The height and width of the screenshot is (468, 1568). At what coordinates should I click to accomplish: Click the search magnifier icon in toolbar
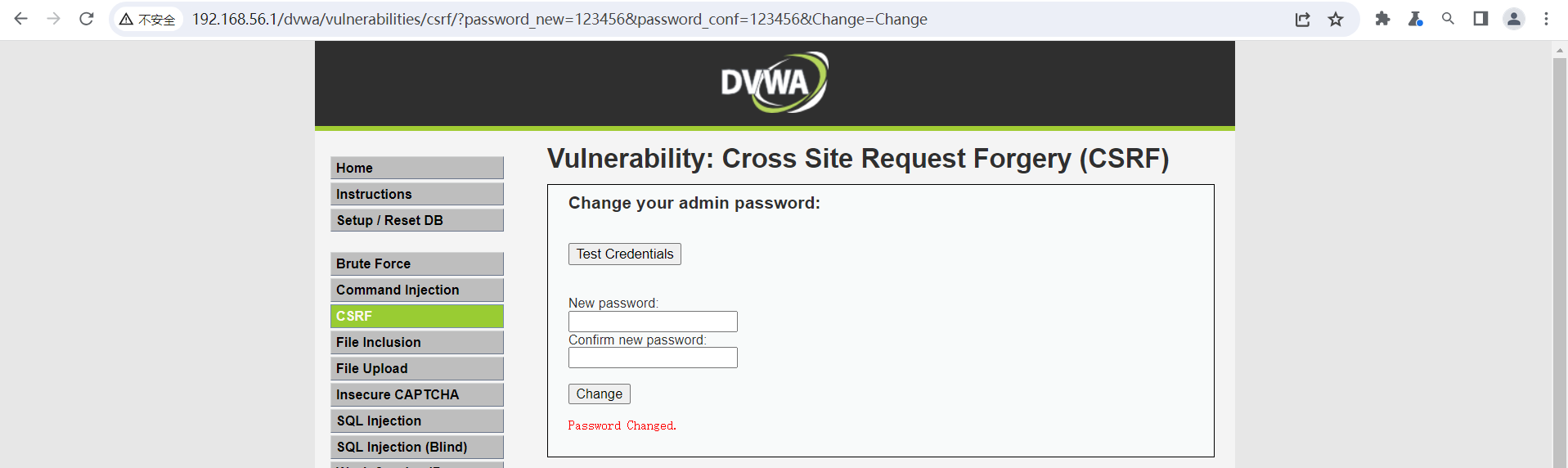coord(1448,19)
